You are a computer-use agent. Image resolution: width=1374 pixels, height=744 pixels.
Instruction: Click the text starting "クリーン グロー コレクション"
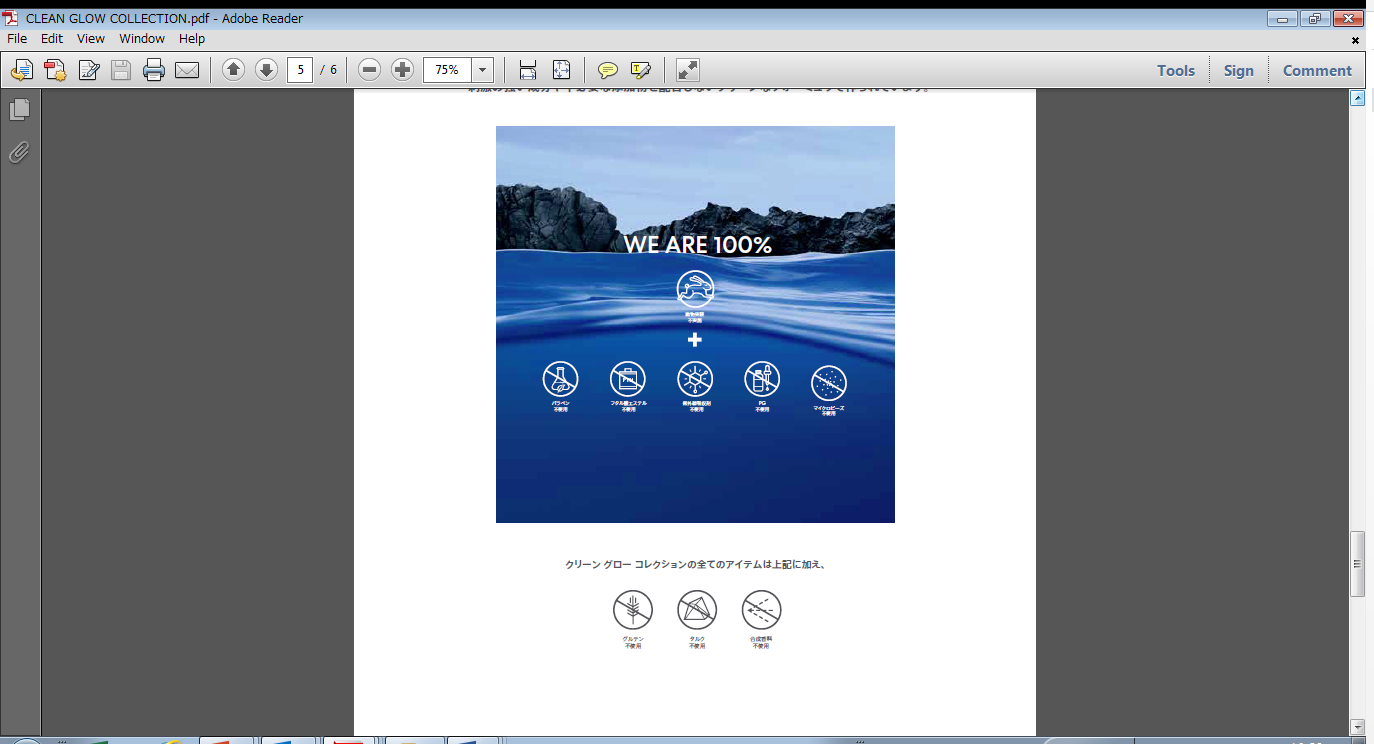point(695,565)
